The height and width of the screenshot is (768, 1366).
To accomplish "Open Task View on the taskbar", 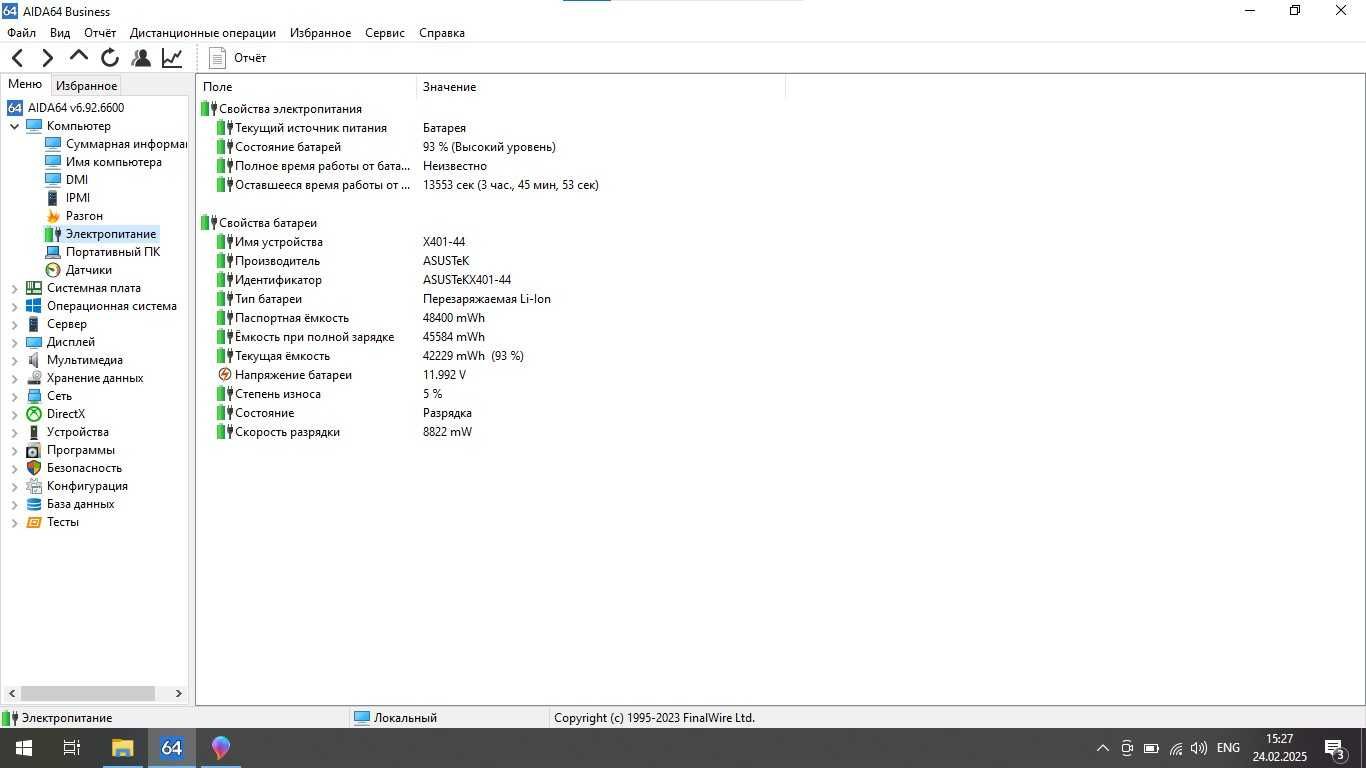I will [72, 748].
